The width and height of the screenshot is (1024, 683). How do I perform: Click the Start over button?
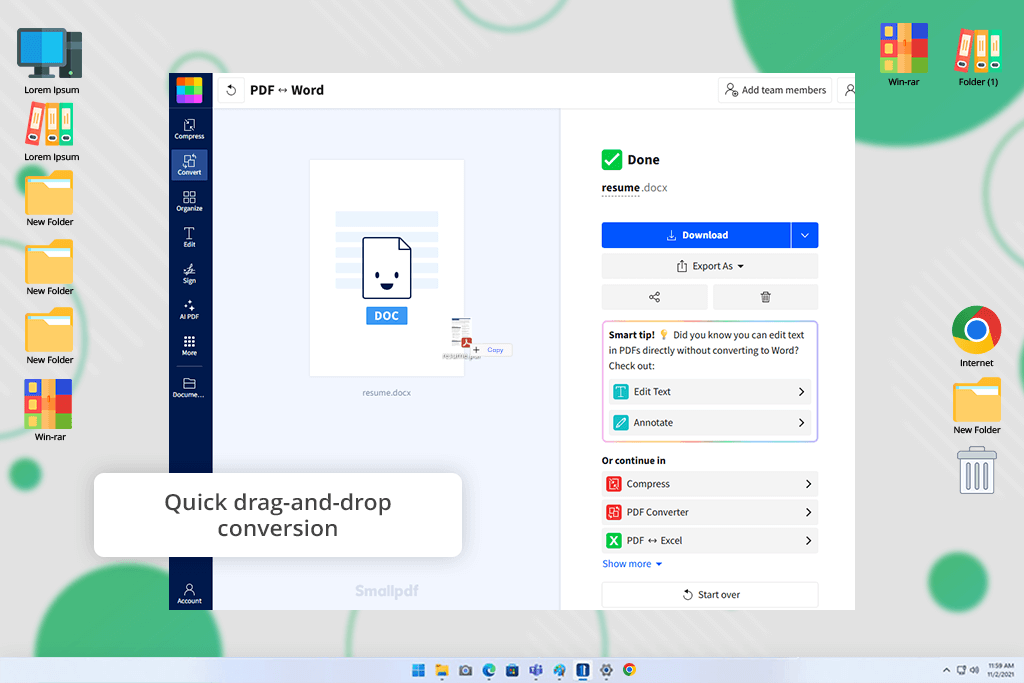pyautogui.click(x=710, y=595)
